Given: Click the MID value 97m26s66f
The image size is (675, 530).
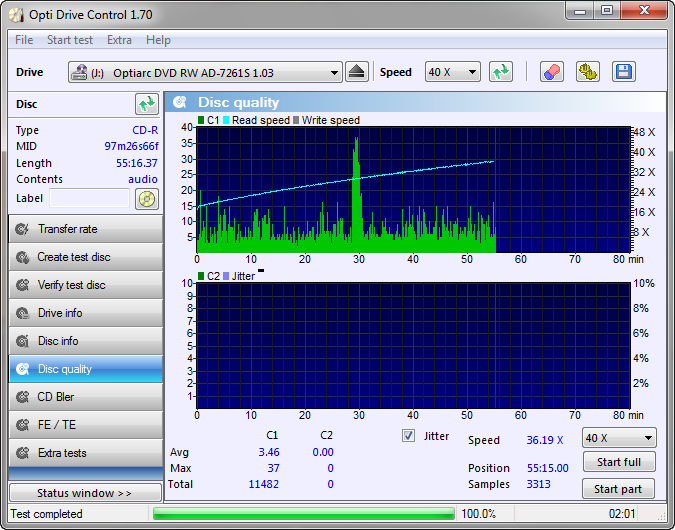Looking at the screenshot, I should (131, 146).
